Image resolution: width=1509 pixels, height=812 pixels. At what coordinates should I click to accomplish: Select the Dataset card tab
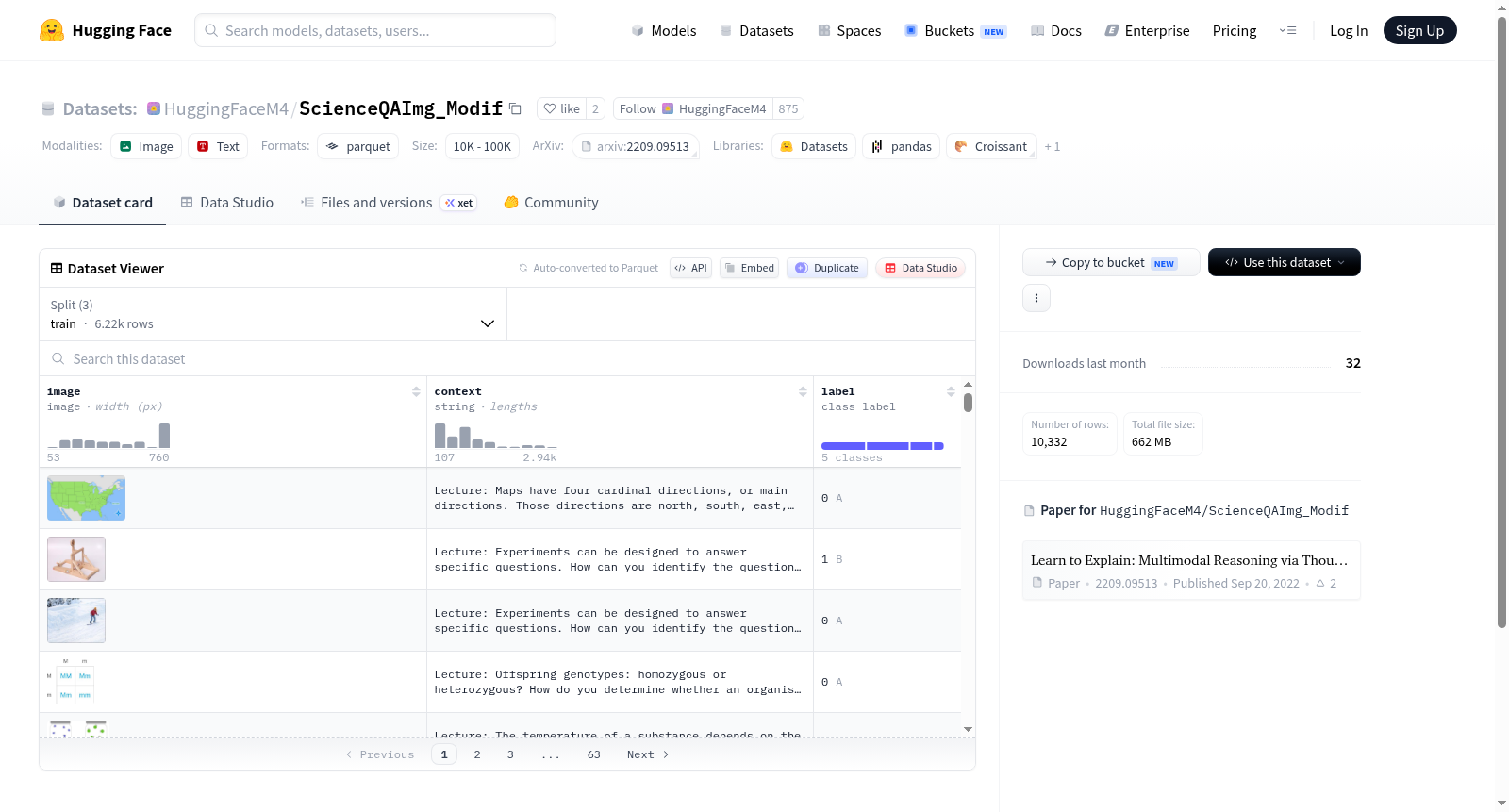click(x=103, y=202)
